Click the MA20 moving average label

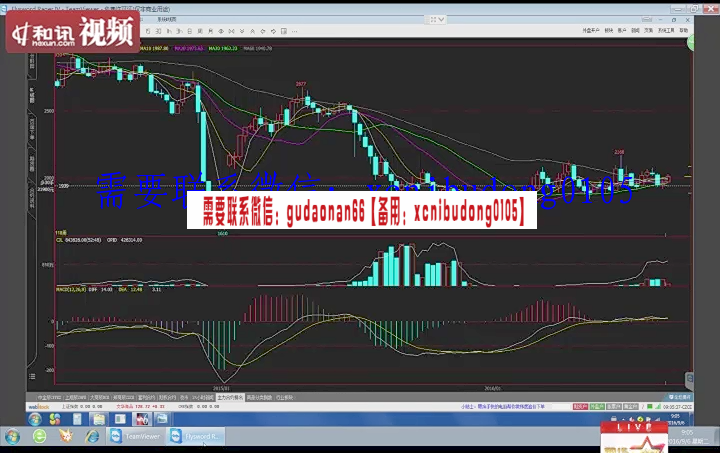(189, 48)
